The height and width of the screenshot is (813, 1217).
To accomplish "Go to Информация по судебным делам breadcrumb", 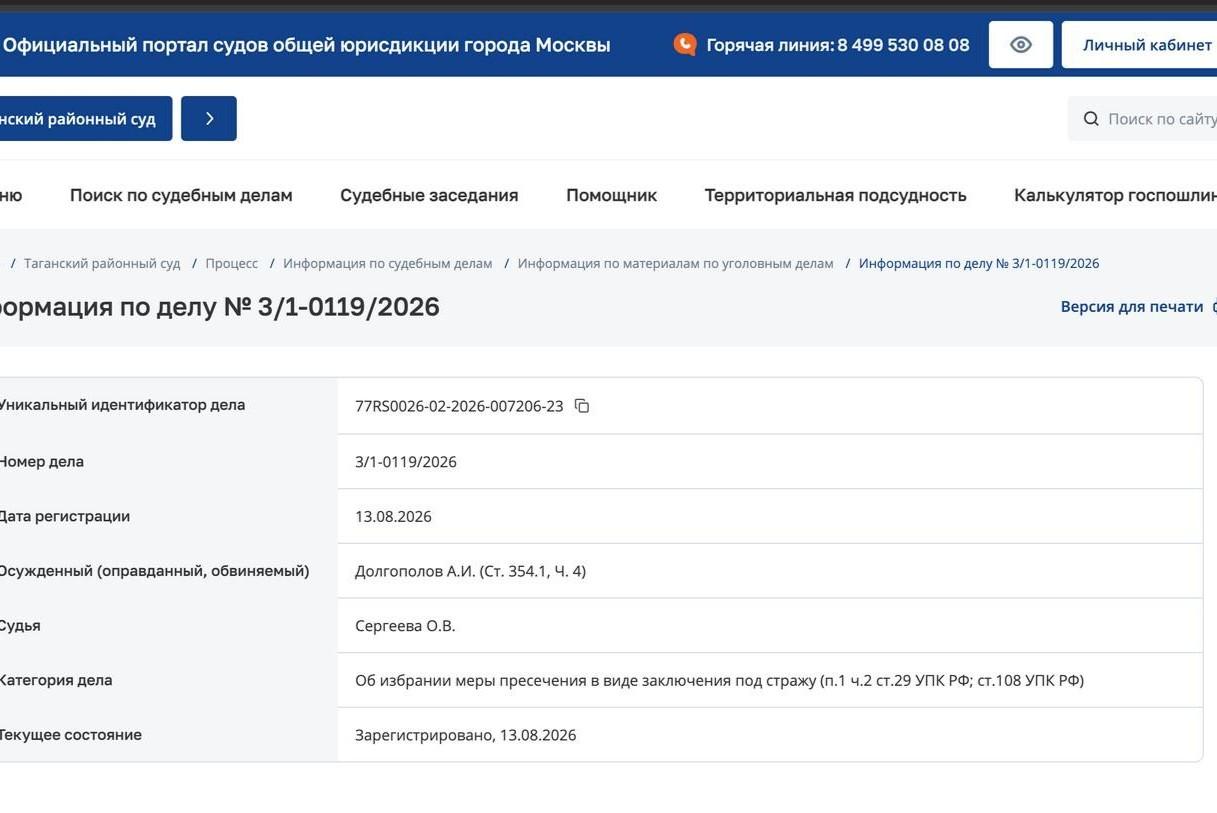I will point(388,263).
